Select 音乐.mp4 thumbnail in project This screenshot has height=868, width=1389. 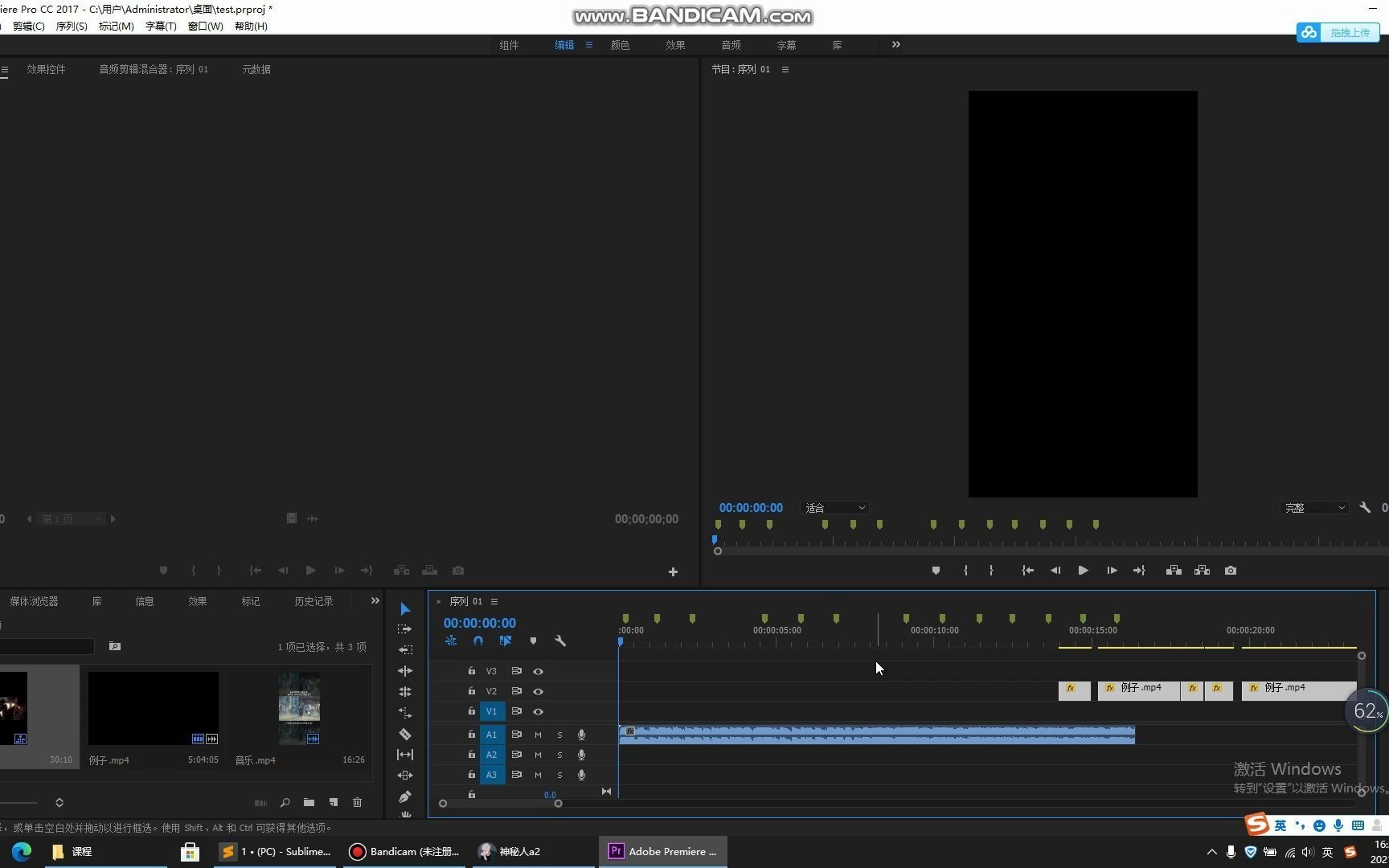(x=299, y=708)
